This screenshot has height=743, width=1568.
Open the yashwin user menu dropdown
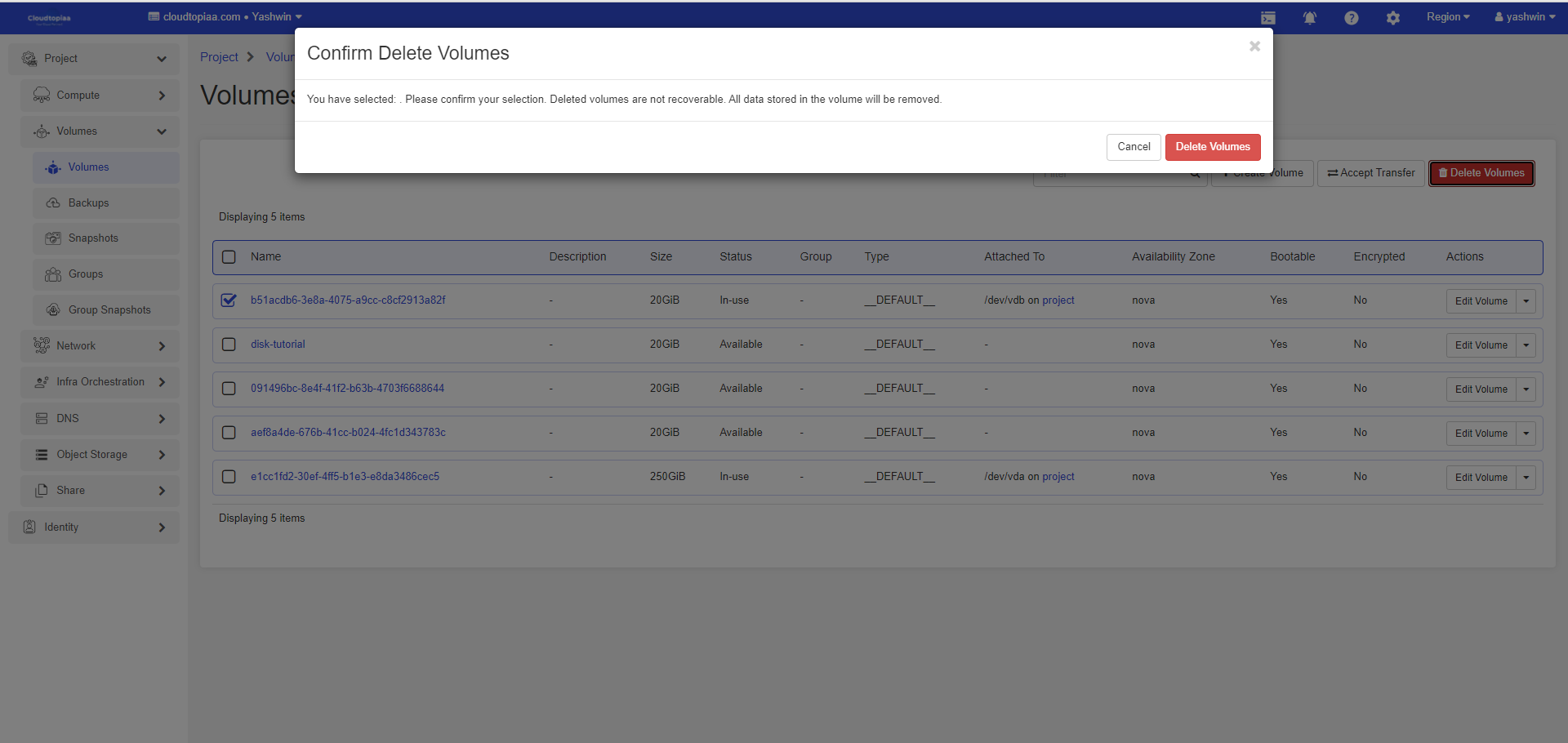[1524, 17]
